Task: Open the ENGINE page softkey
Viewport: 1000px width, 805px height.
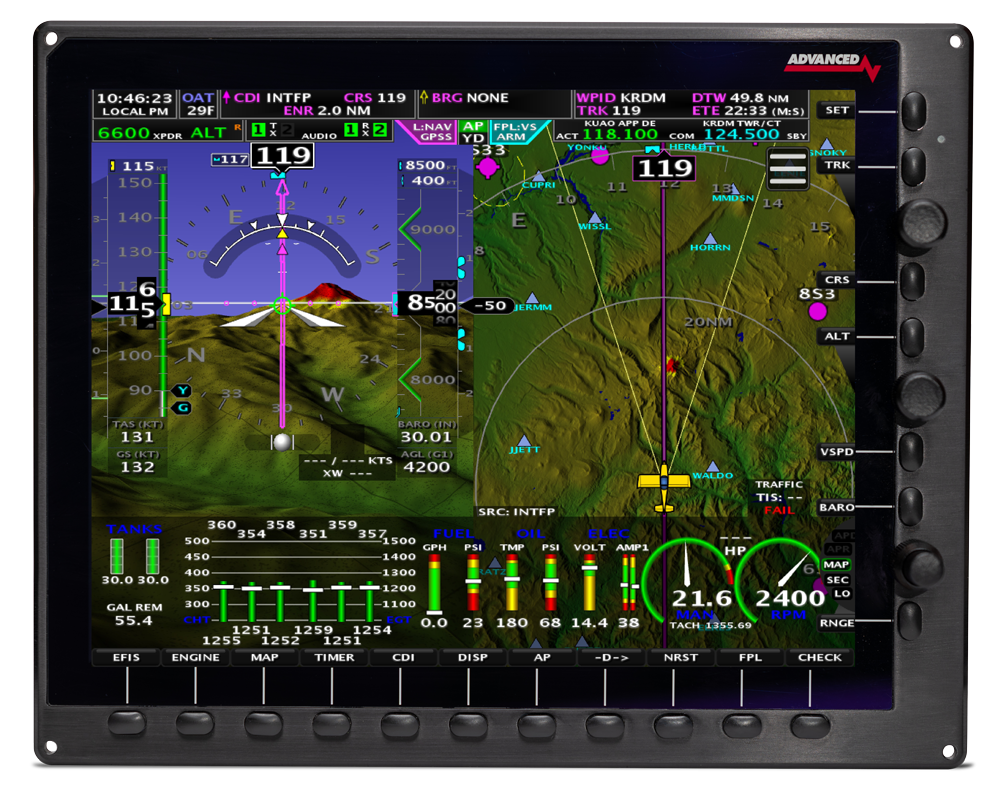Action: point(196,657)
